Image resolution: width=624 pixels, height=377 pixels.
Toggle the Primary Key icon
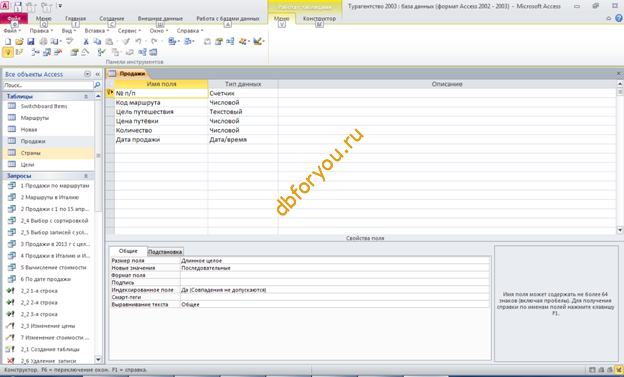[8, 52]
